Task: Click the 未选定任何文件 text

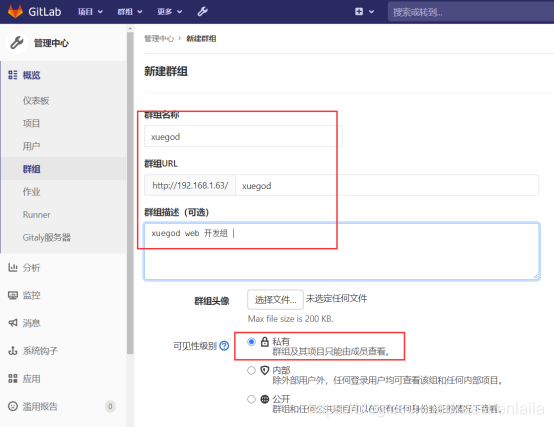Action: [x=336, y=299]
